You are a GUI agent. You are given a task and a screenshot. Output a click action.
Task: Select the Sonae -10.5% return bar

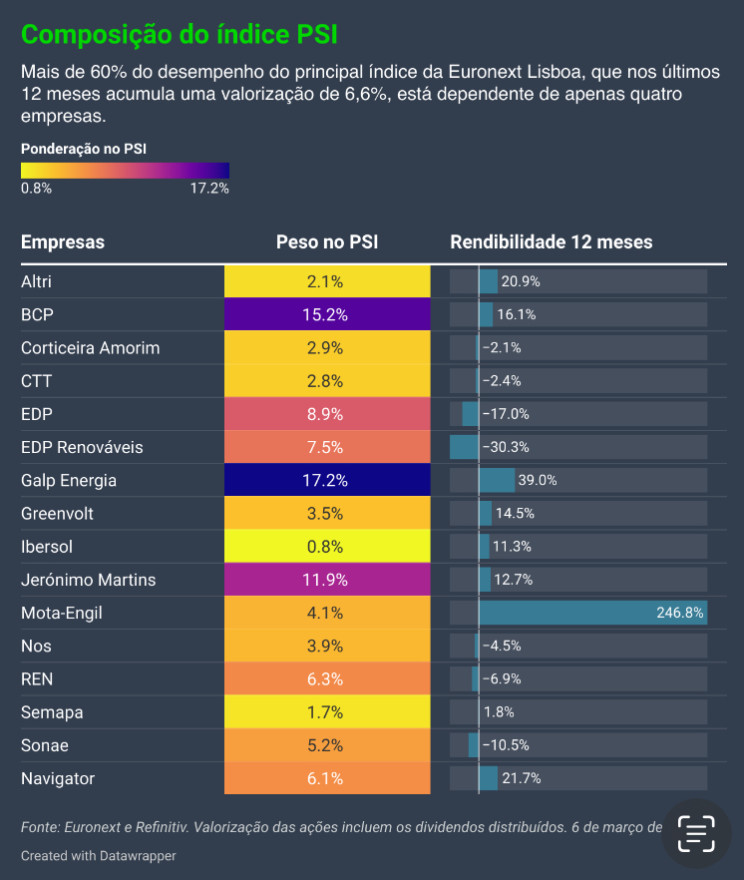pos(474,745)
